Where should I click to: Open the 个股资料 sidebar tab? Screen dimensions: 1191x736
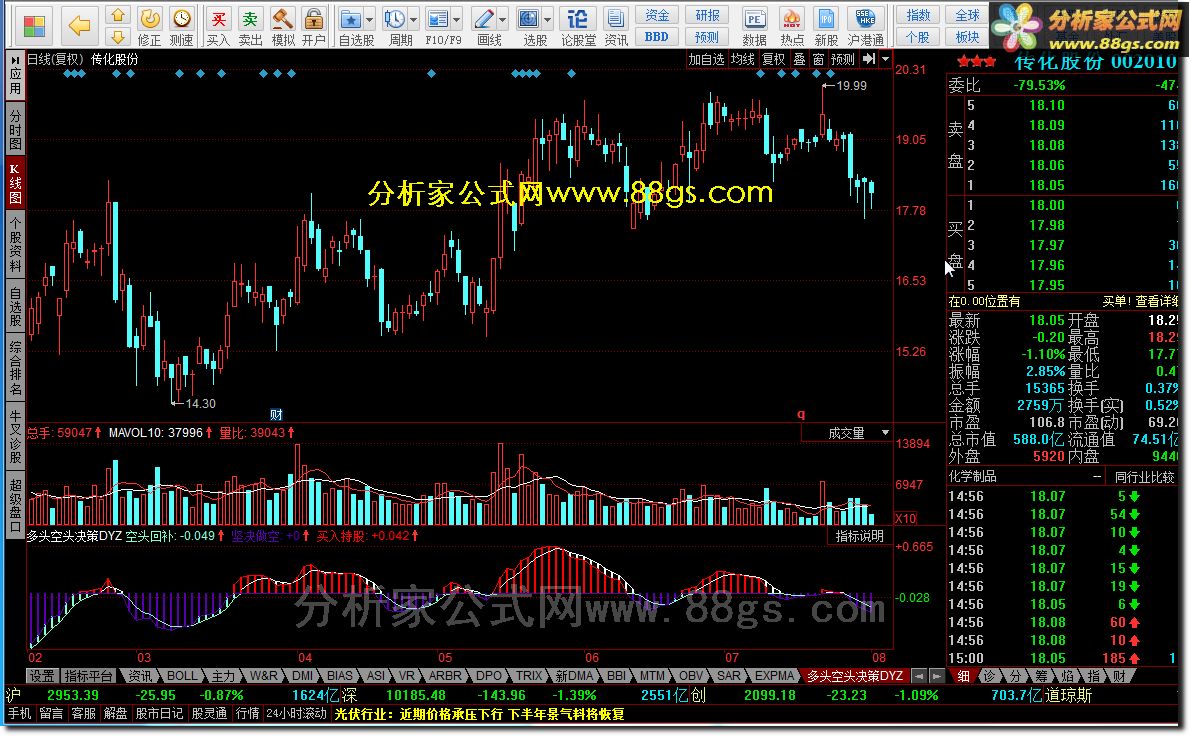click(15, 243)
